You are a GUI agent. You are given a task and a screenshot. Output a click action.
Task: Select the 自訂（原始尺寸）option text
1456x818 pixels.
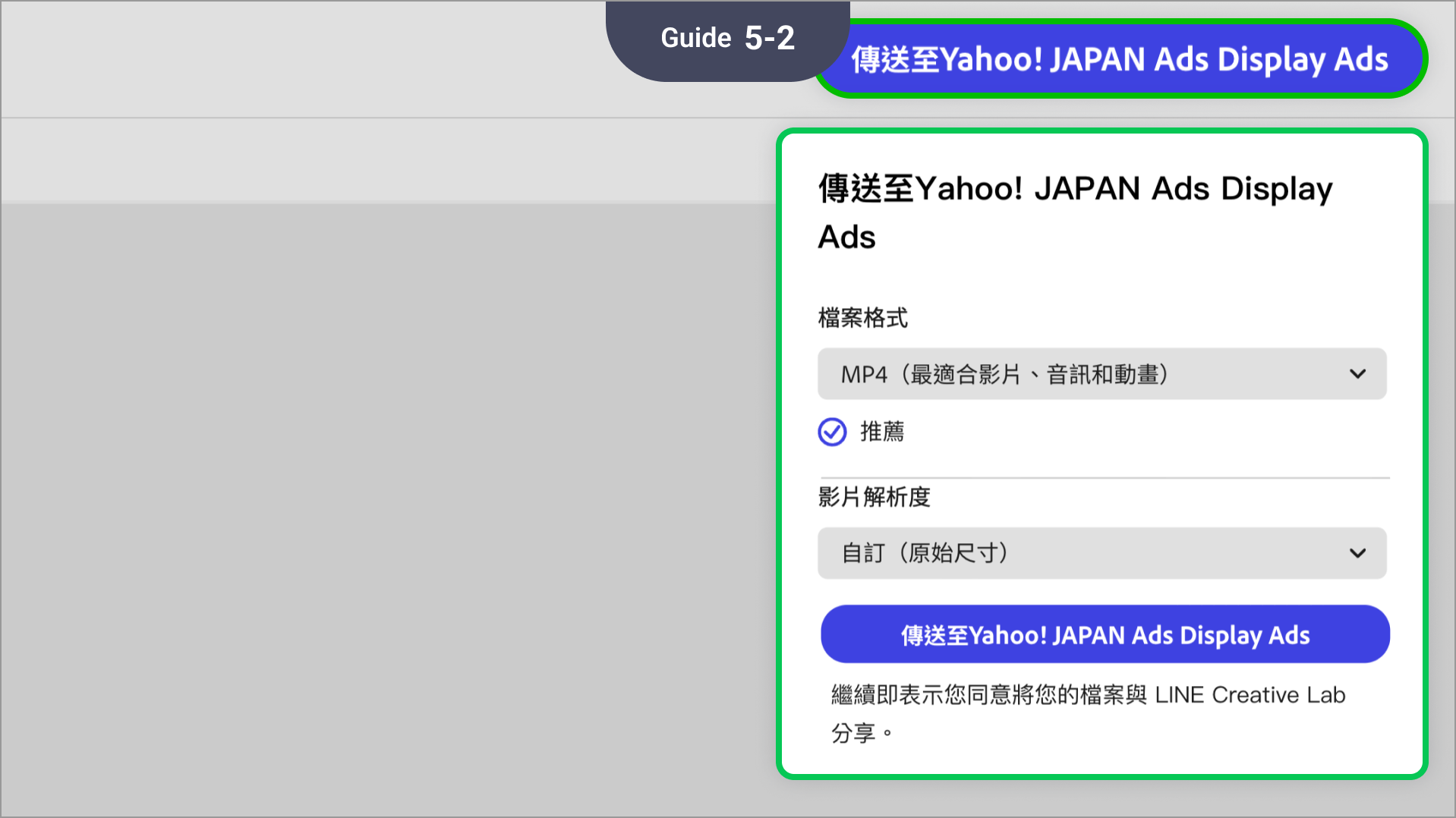coord(925,553)
